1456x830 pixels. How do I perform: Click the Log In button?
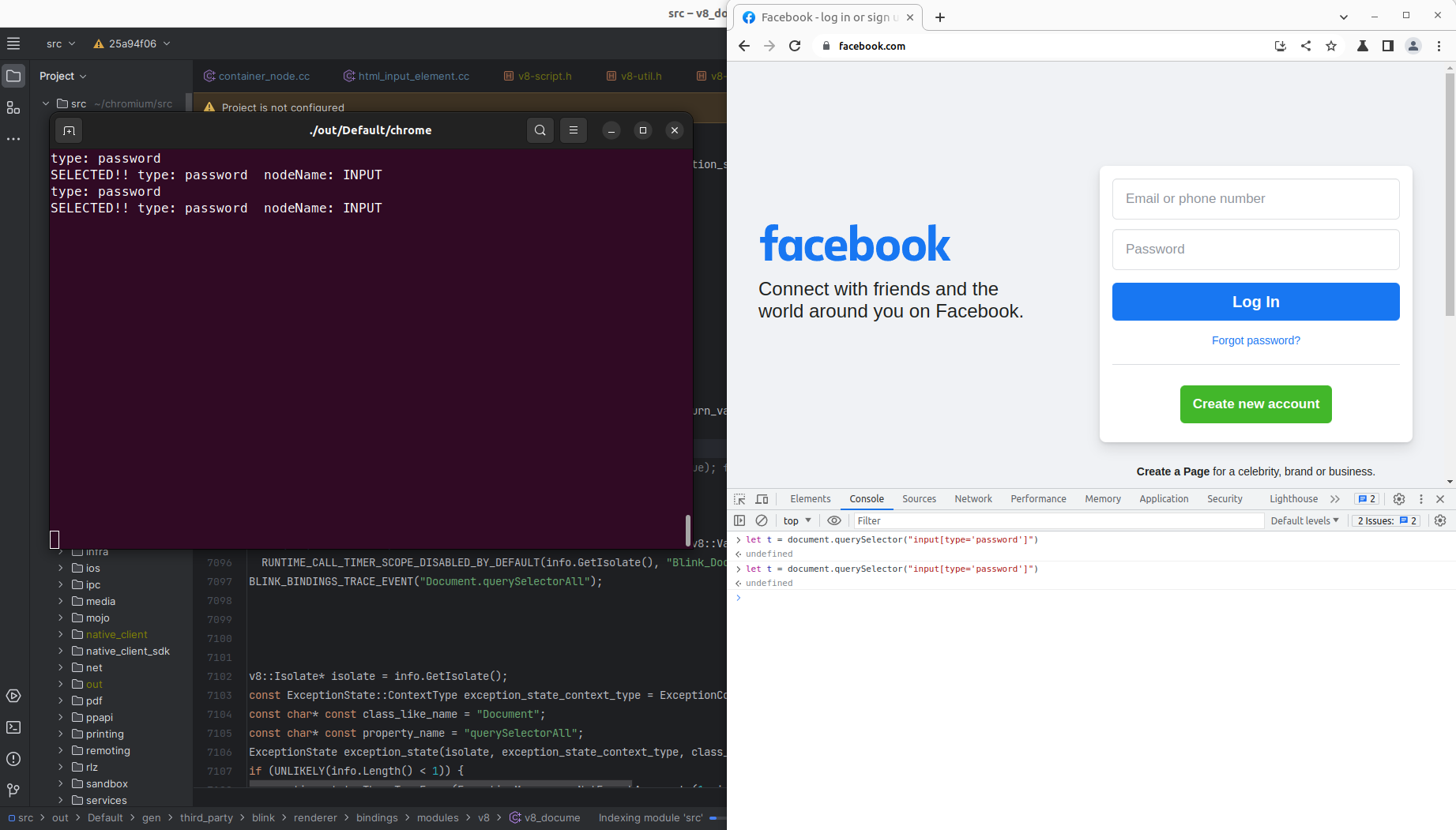point(1256,302)
